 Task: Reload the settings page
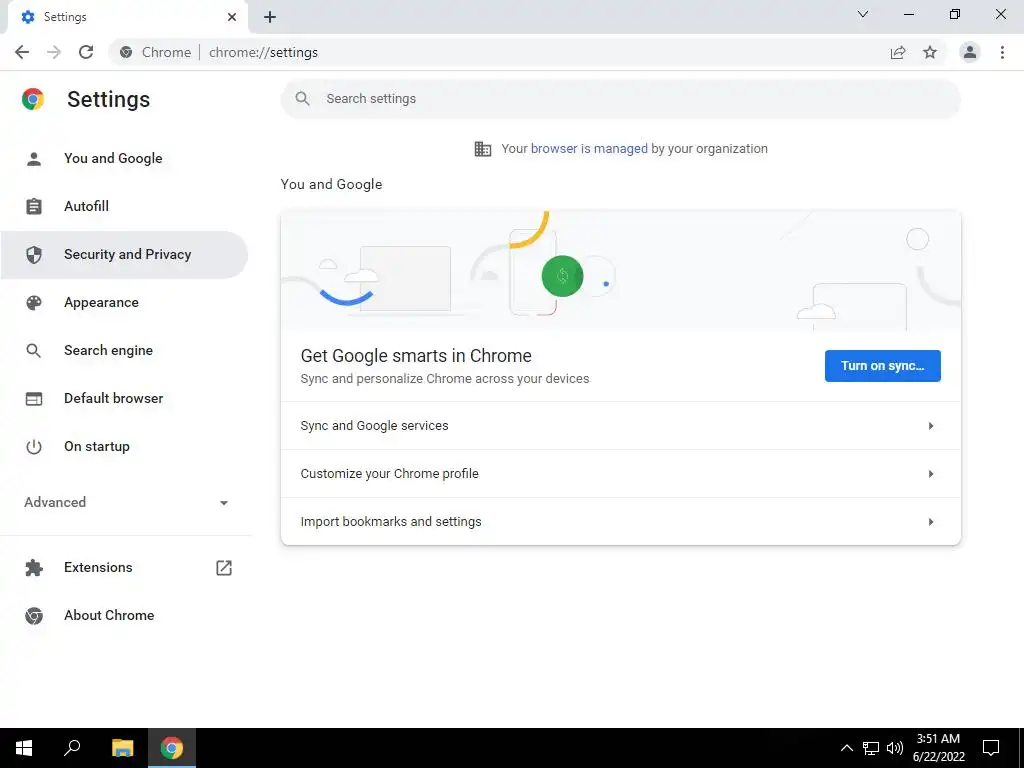pyautogui.click(x=86, y=52)
